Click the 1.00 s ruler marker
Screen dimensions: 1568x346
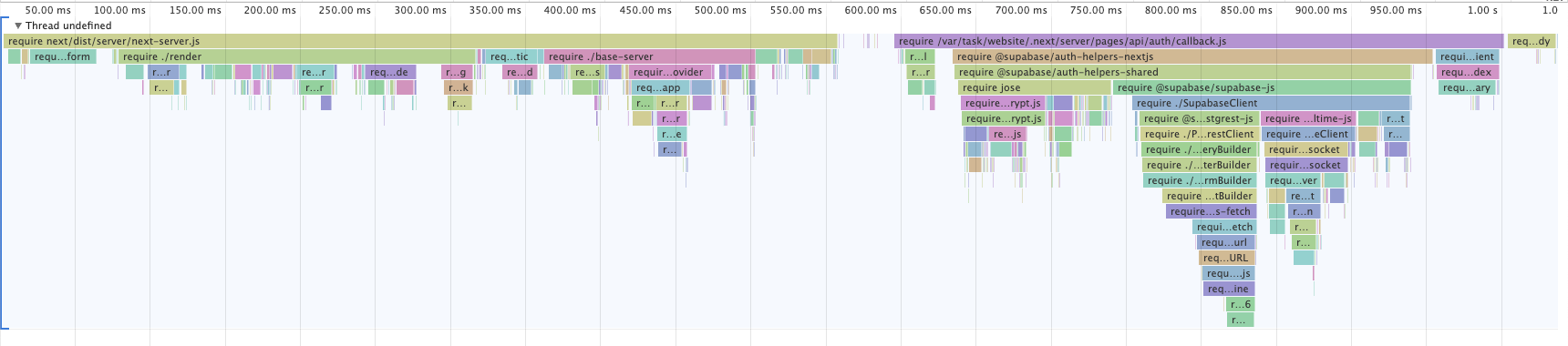click(1482, 10)
